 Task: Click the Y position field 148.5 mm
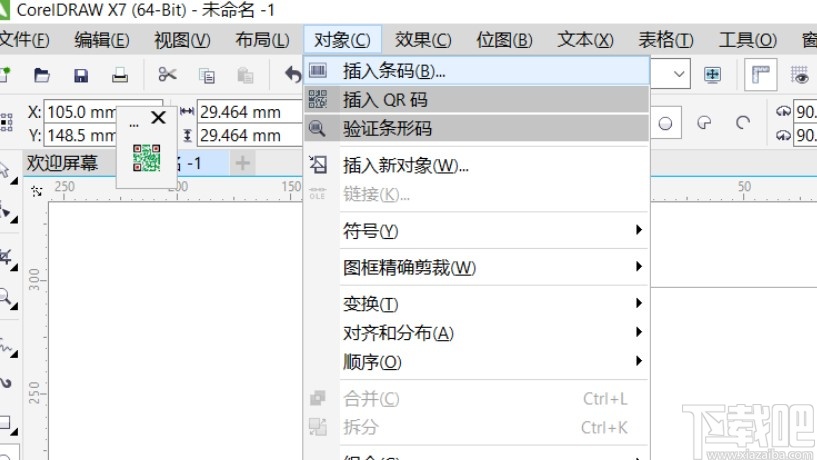(x=81, y=135)
